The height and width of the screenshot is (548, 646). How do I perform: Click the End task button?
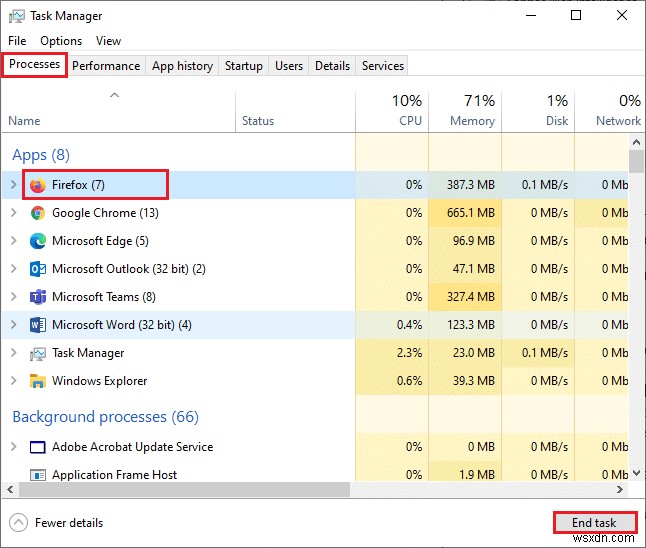pyautogui.click(x=595, y=523)
